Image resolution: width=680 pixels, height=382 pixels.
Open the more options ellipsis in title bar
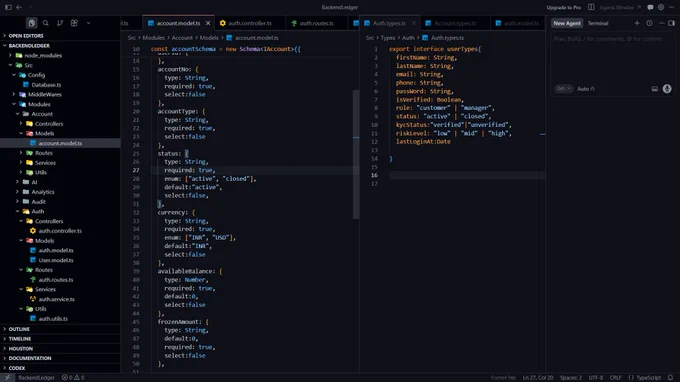[x=672, y=7]
